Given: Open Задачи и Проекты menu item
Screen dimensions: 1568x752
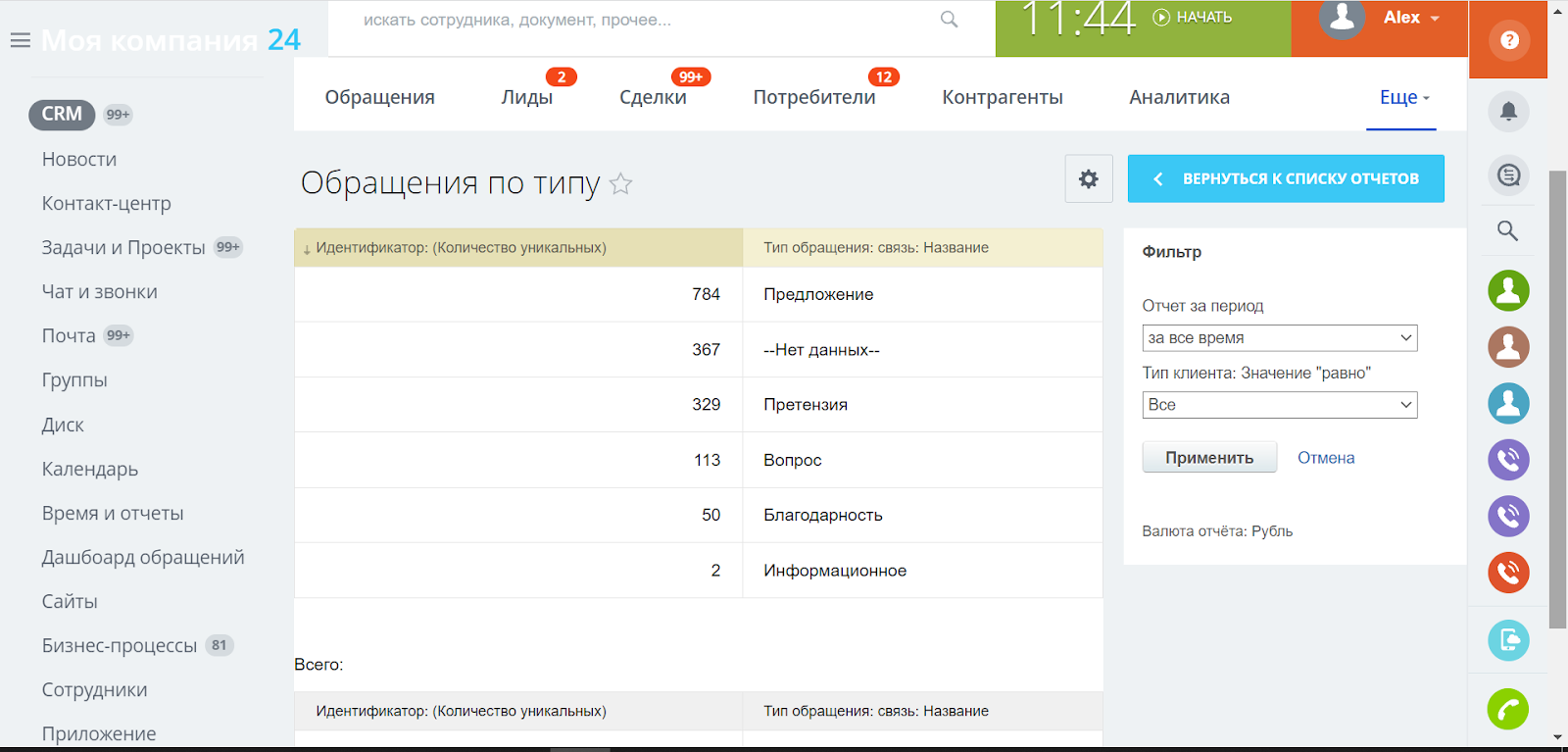Looking at the screenshot, I should pos(123,247).
